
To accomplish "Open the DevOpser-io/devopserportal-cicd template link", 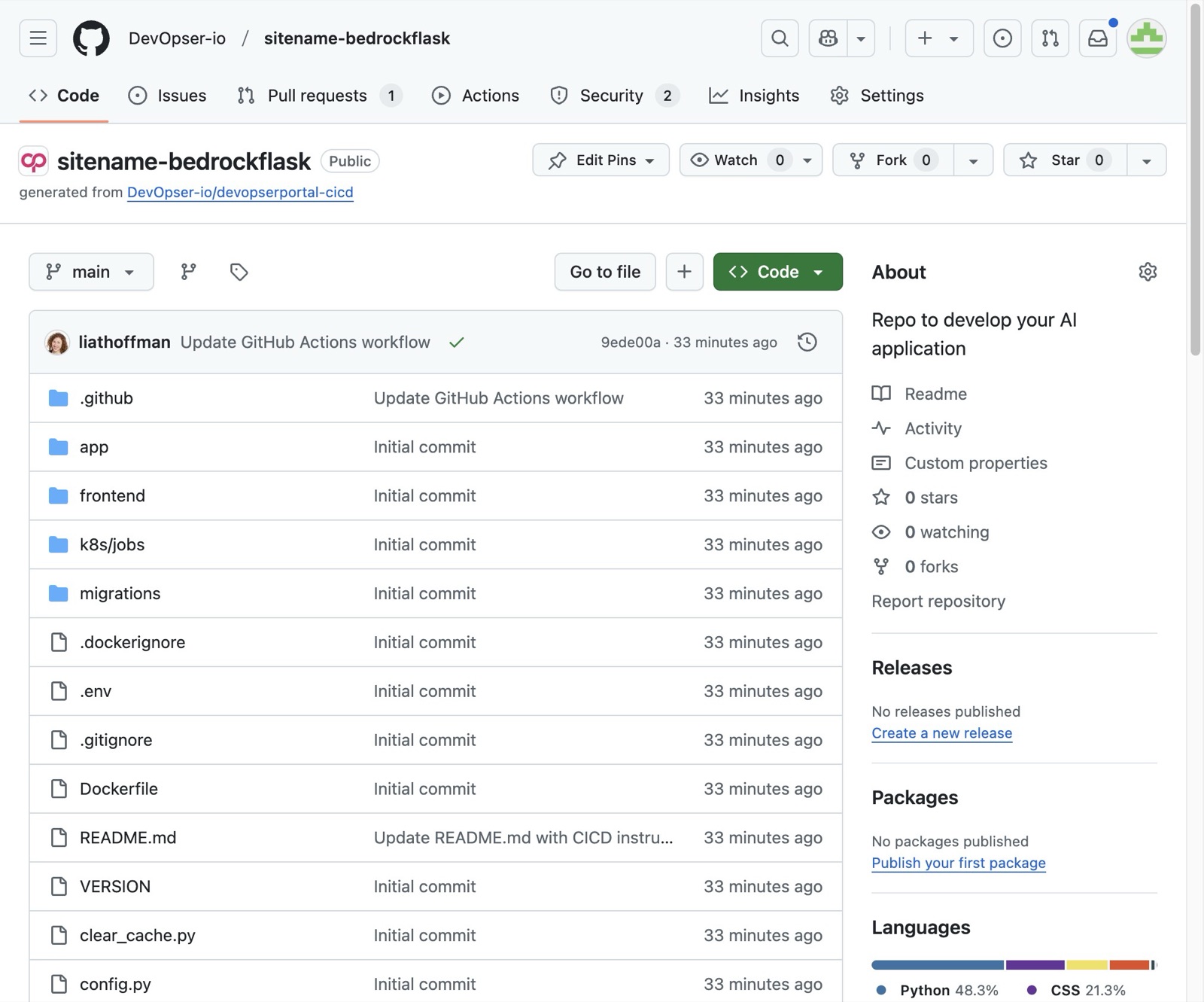I will [240, 192].
